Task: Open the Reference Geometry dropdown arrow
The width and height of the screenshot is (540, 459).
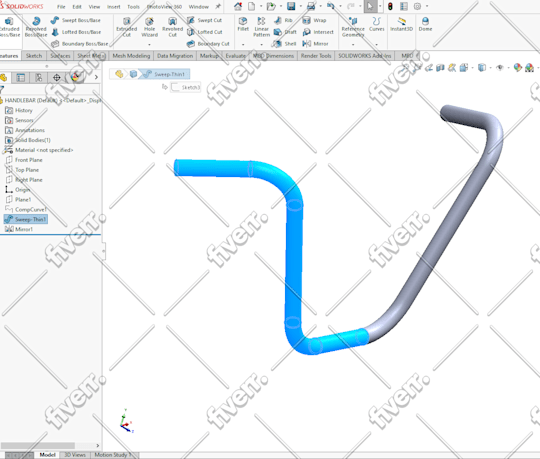Action: click(353, 44)
